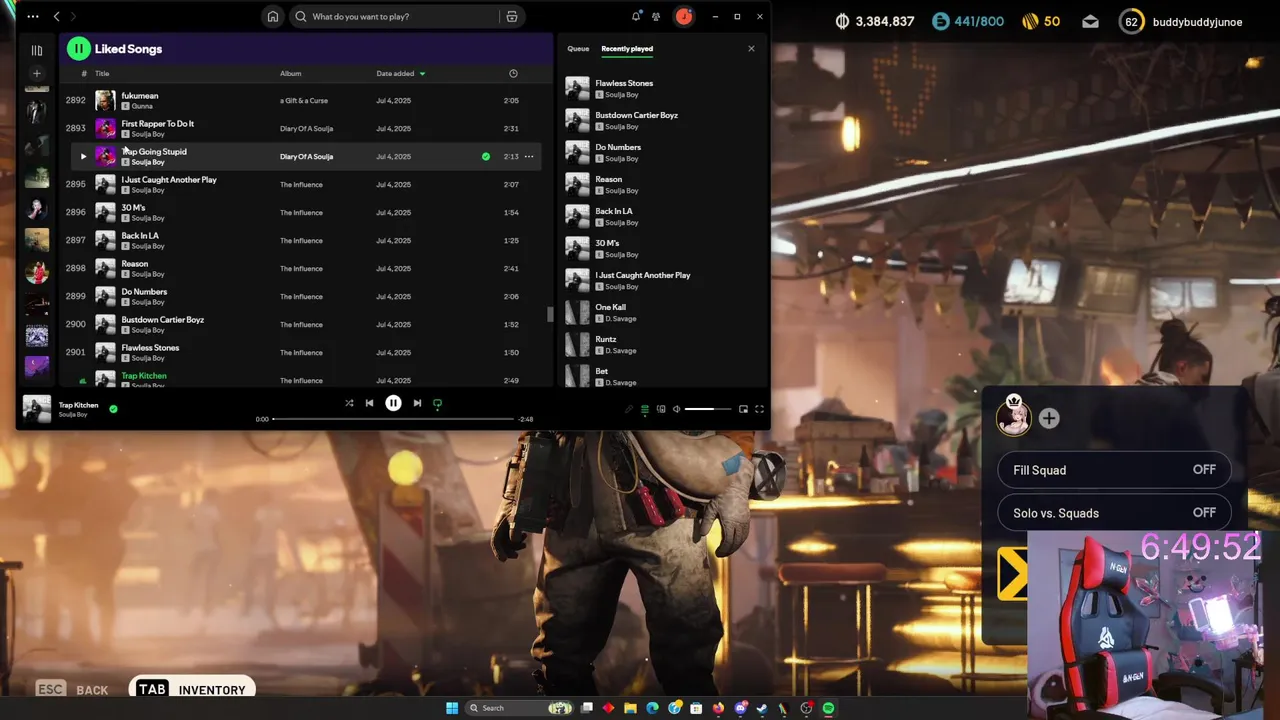Sort by Album column header
Viewport: 1280px width, 720px height.
point(290,73)
